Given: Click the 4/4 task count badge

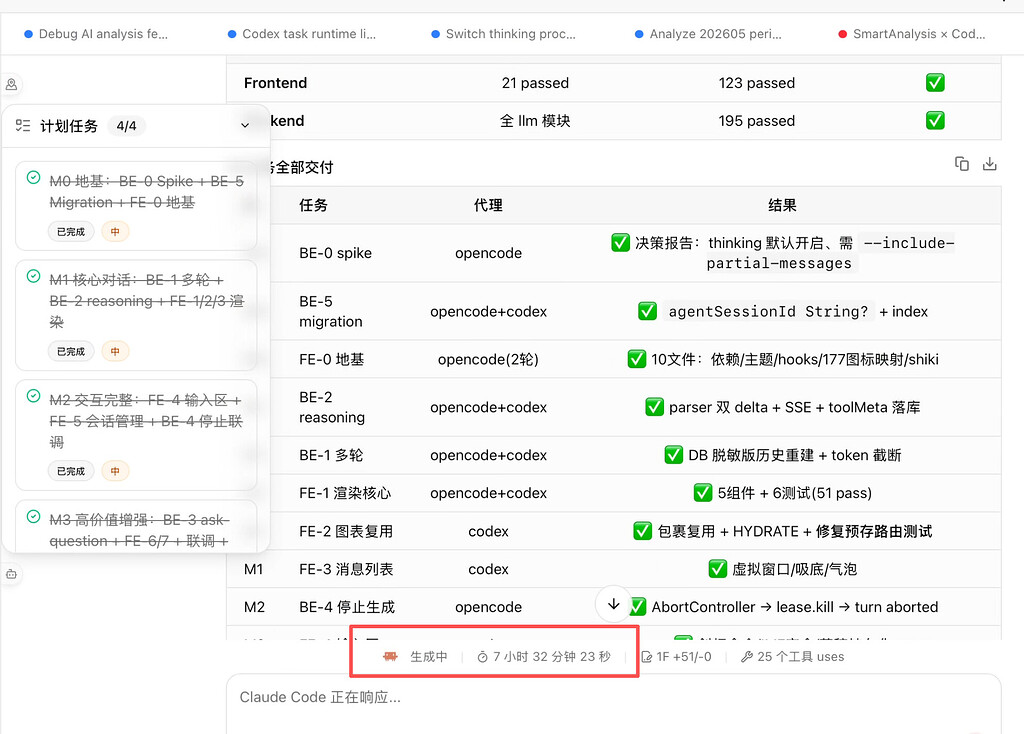Looking at the screenshot, I should coord(126,126).
